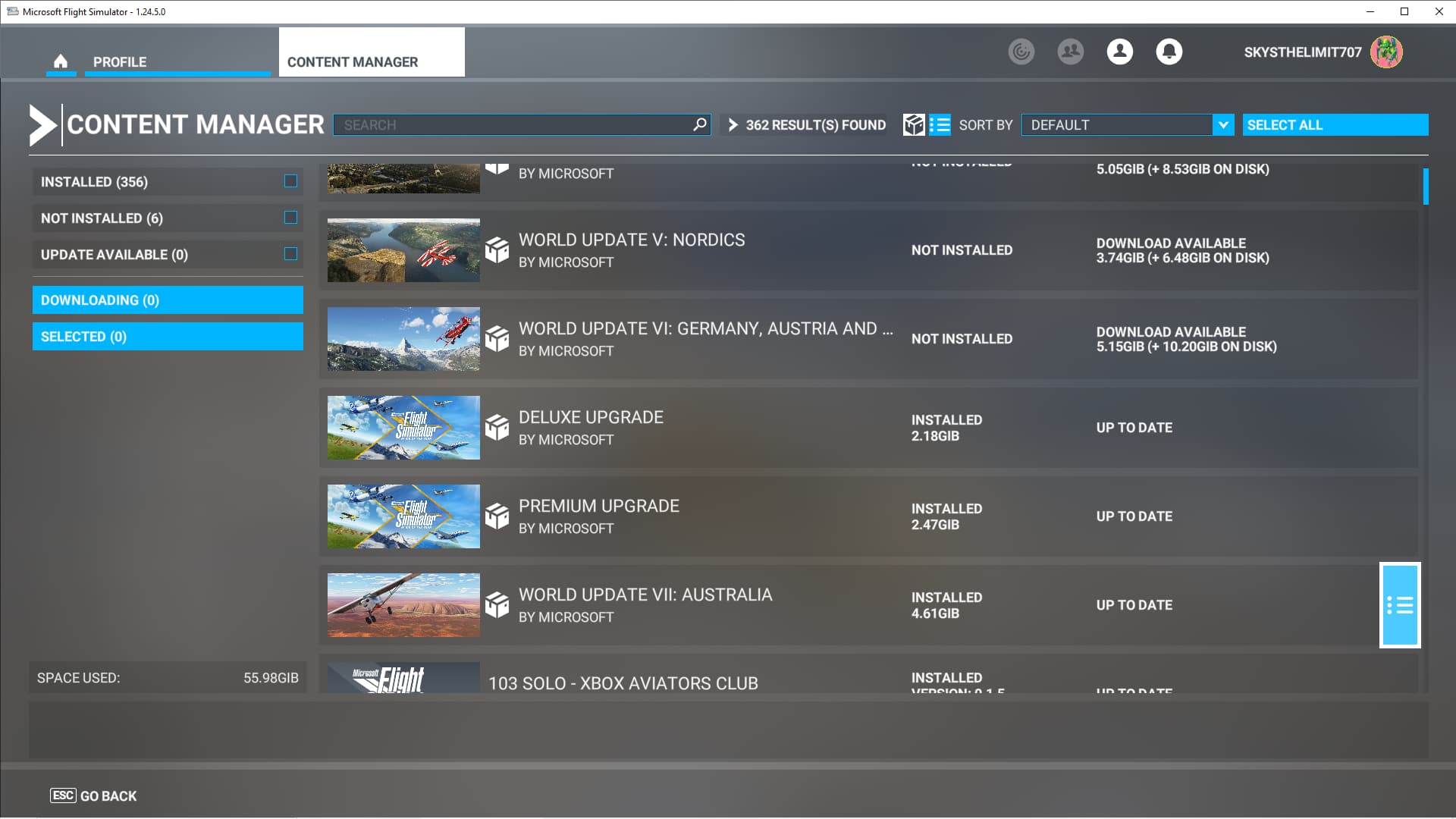Click package icon for World Update V: Nordics
The width and height of the screenshot is (1456, 819).
pyautogui.click(x=497, y=250)
